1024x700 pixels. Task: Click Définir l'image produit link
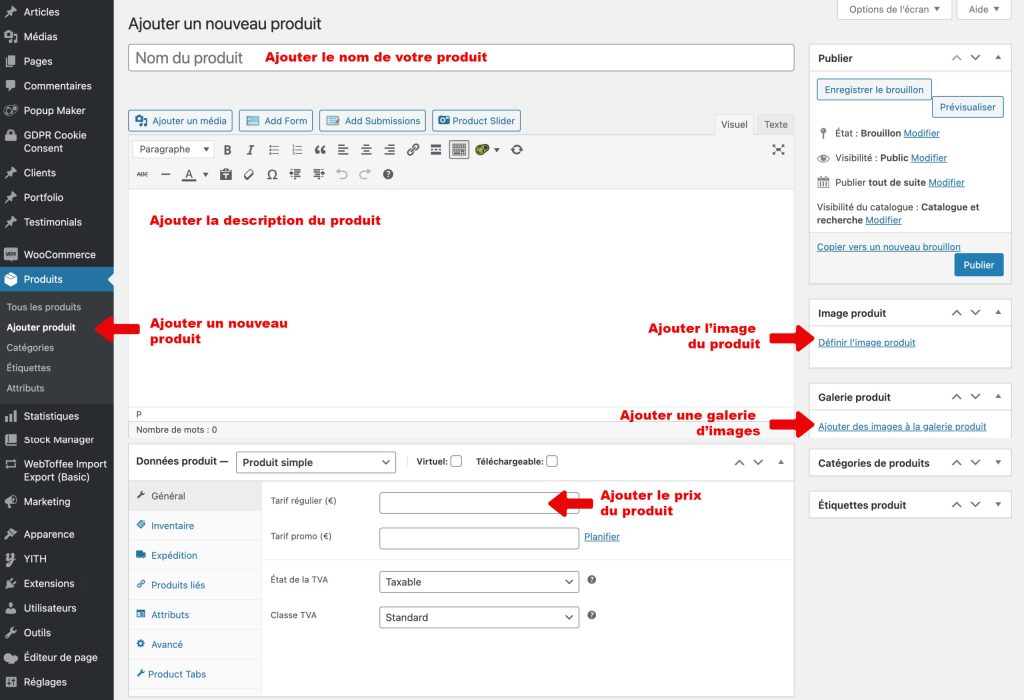click(867, 342)
